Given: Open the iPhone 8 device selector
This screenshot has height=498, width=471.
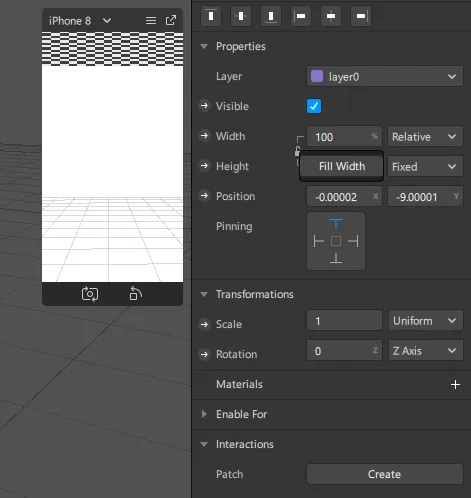Looking at the screenshot, I should coord(80,21).
